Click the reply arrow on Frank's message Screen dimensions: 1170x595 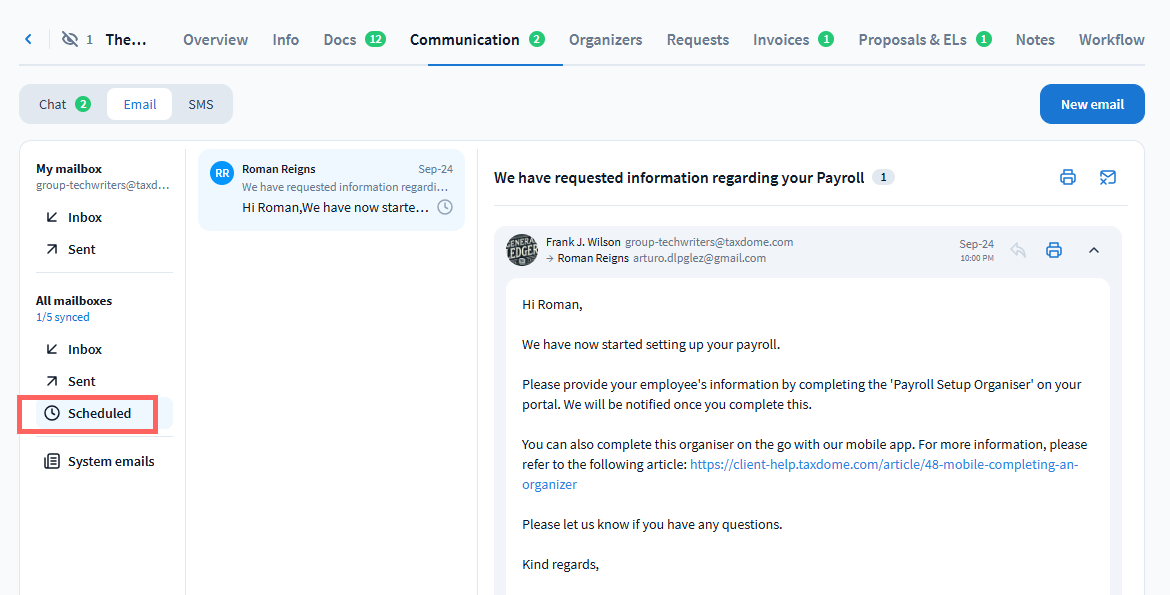[x=1018, y=250]
